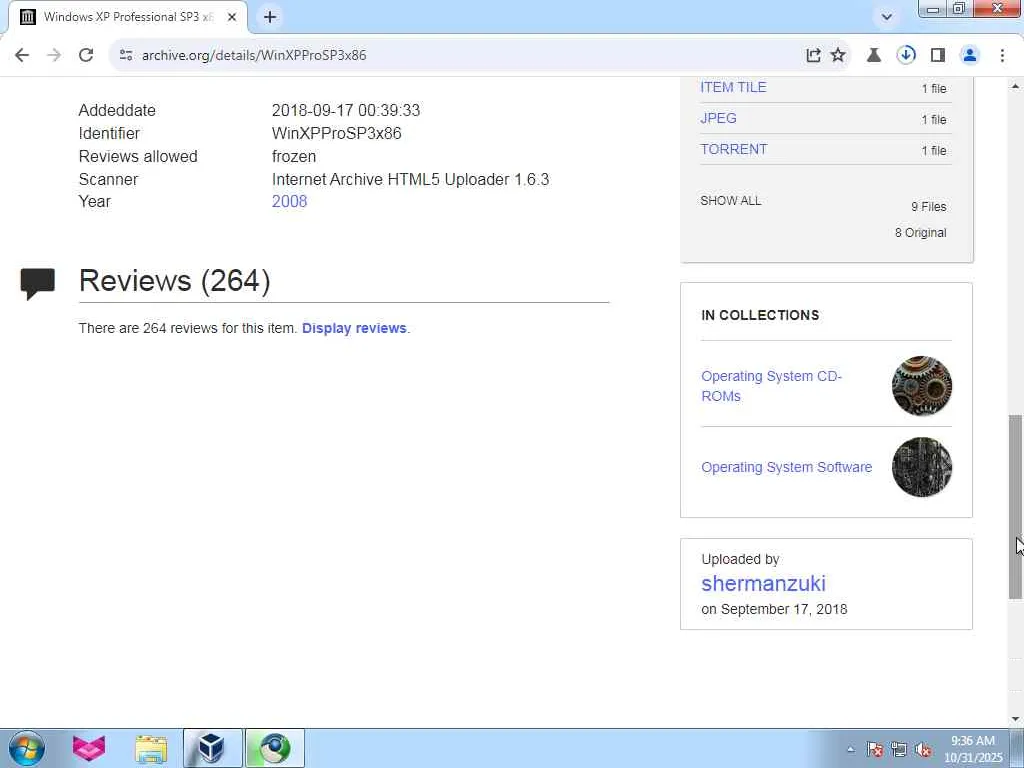This screenshot has width=1024, height=768.
Task: View site information icon in address bar
Action: (x=126, y=56)
